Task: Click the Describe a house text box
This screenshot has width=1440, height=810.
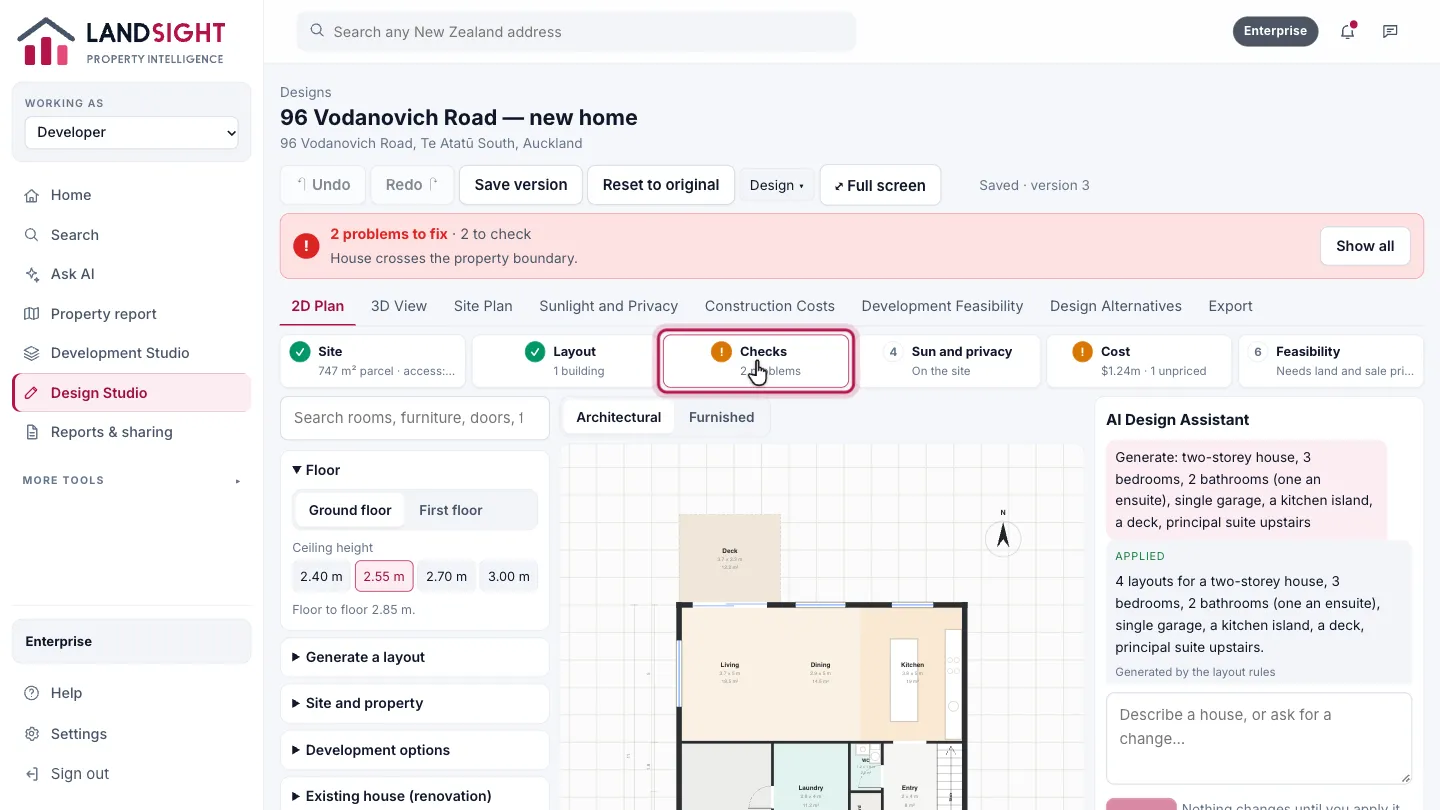Action: [1259, 738]
